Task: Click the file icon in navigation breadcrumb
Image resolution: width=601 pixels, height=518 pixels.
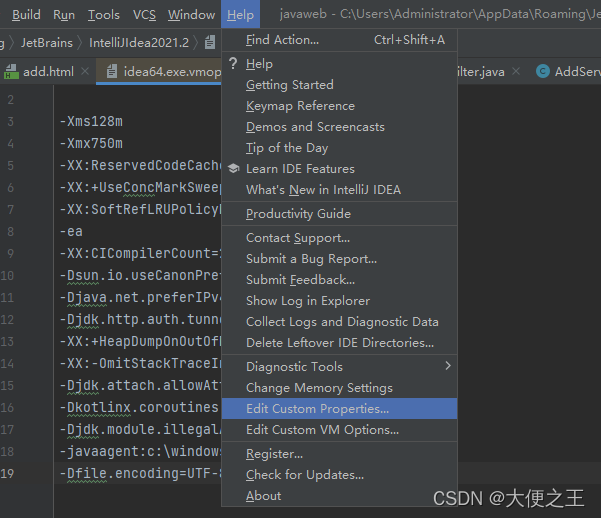Action: point(210,42)
